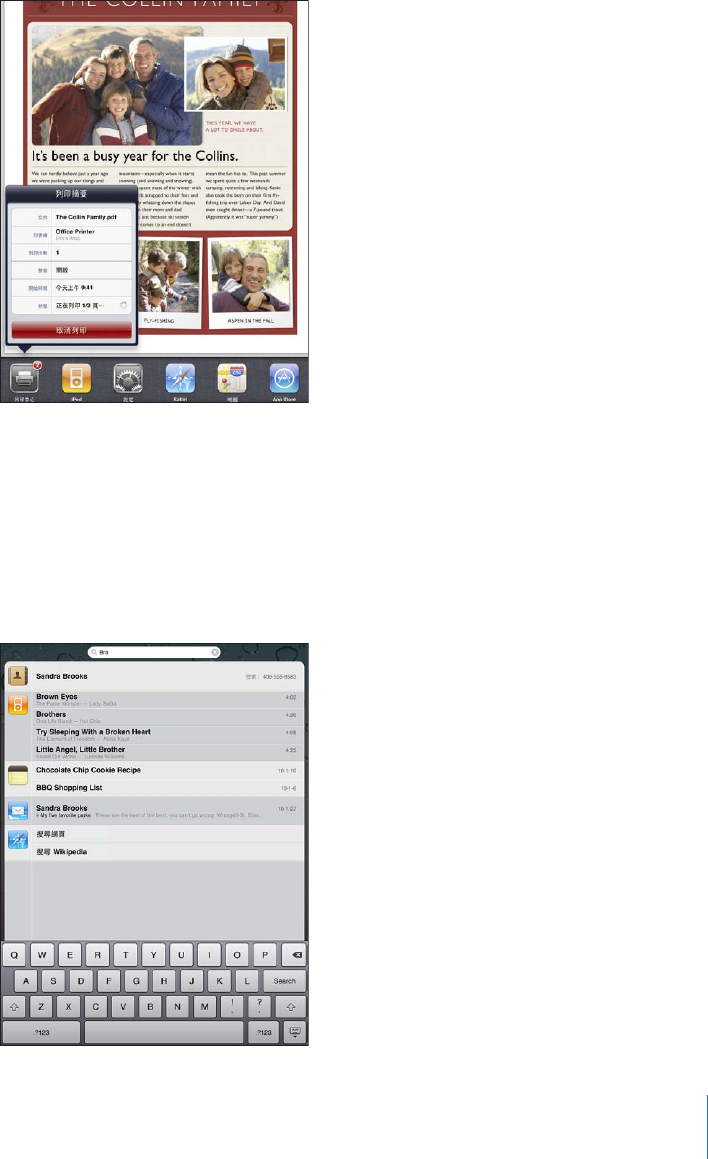Tap the Safari icon in search results
Screen dimensions: 708x1159
coord(18,839)
